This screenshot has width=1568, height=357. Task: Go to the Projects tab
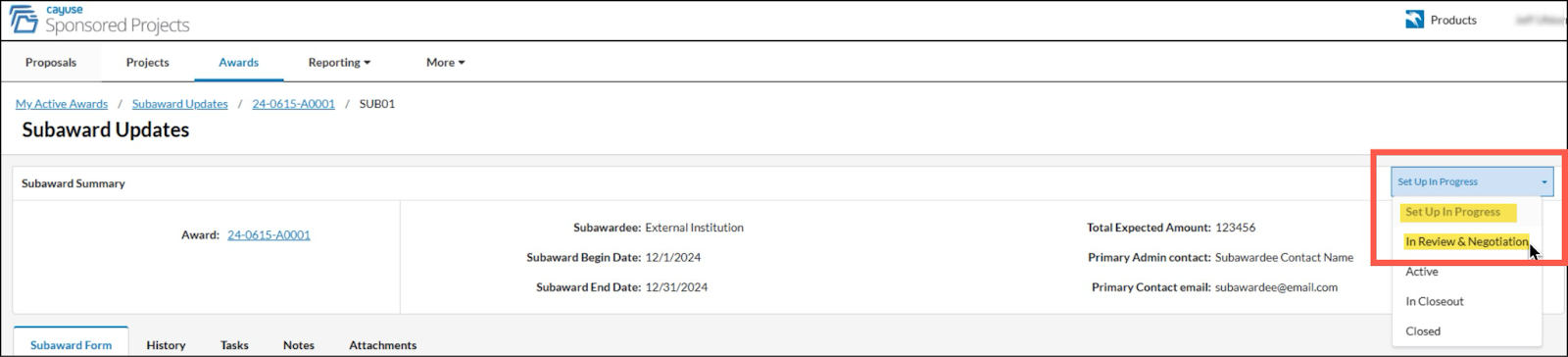[147, 62]
